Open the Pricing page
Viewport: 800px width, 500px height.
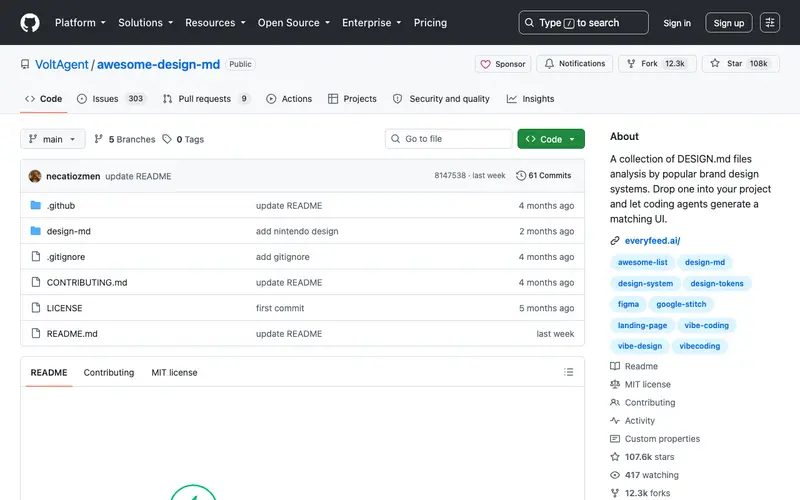click(430, 23)
